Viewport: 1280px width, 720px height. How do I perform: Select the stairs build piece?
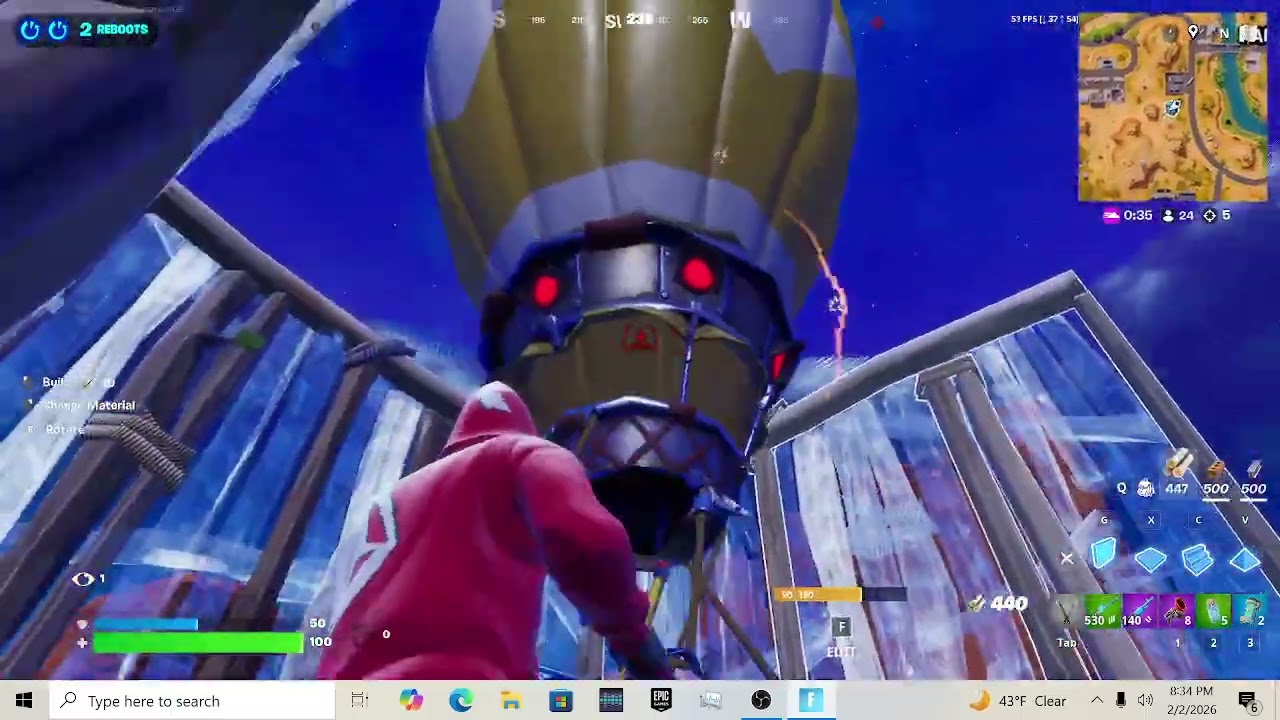(x=1197, y=558)
